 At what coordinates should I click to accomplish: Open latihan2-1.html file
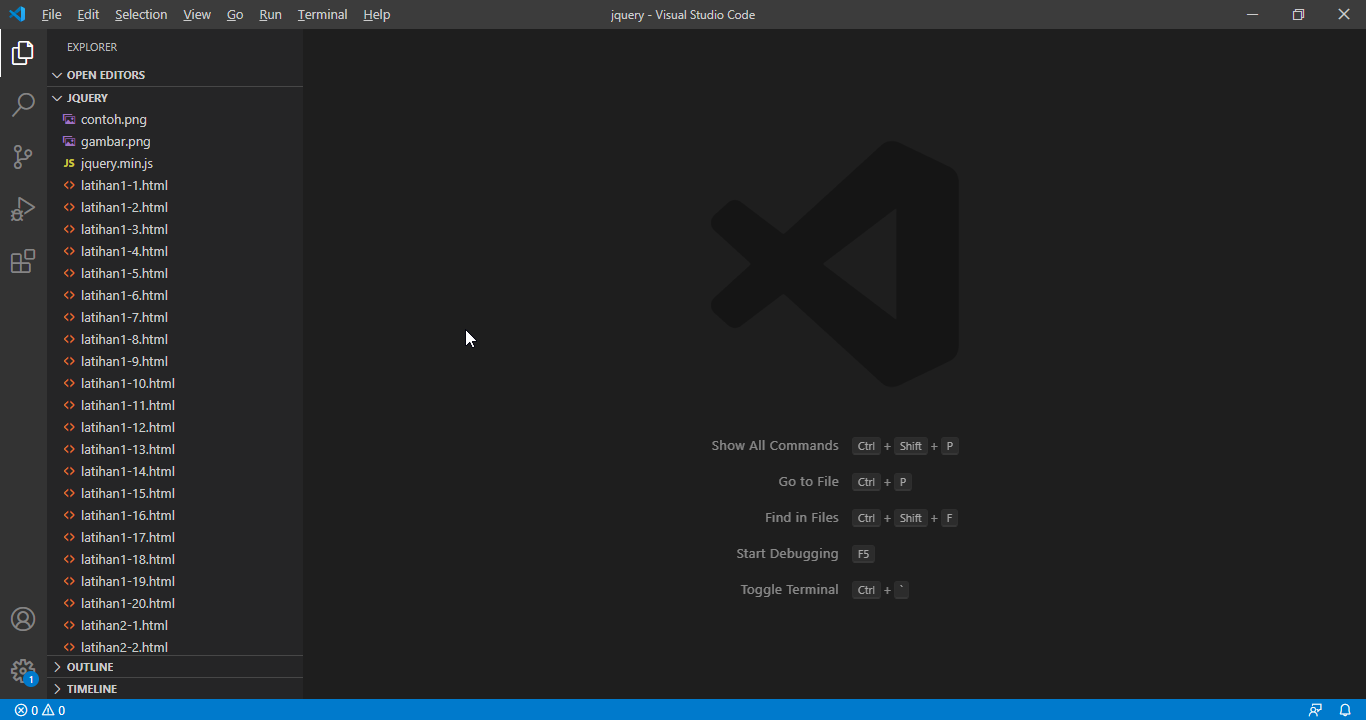point(175,625)
